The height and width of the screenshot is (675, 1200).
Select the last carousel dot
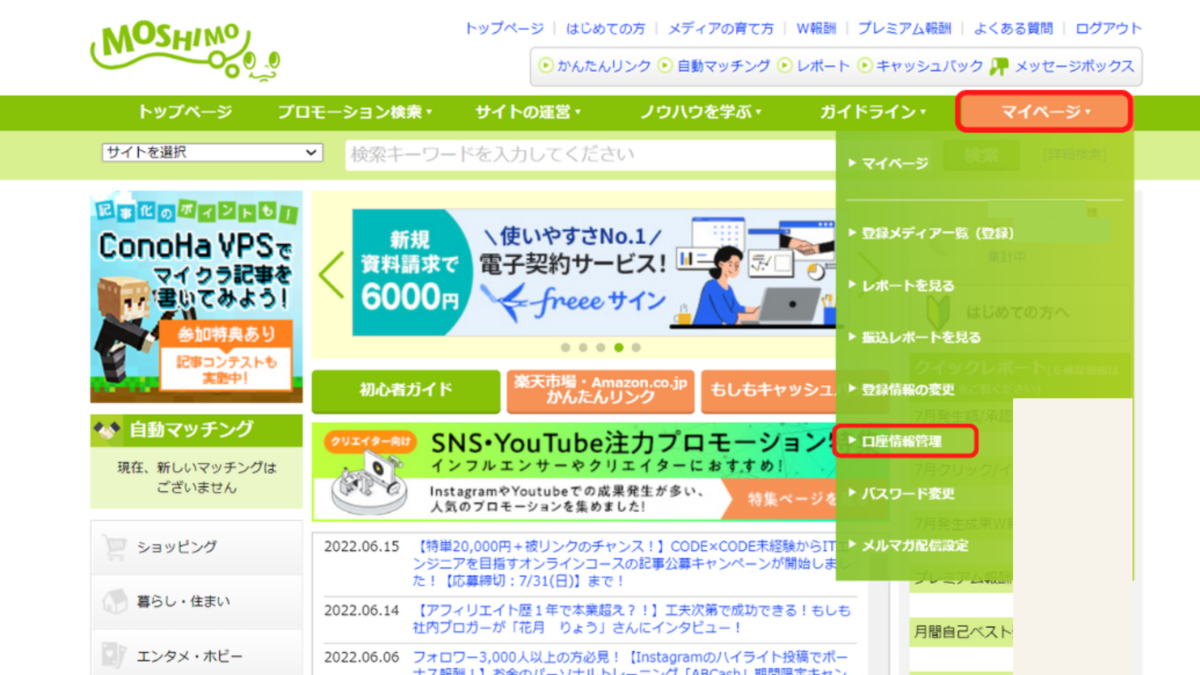pyautogui.click(x=636, y=348)
